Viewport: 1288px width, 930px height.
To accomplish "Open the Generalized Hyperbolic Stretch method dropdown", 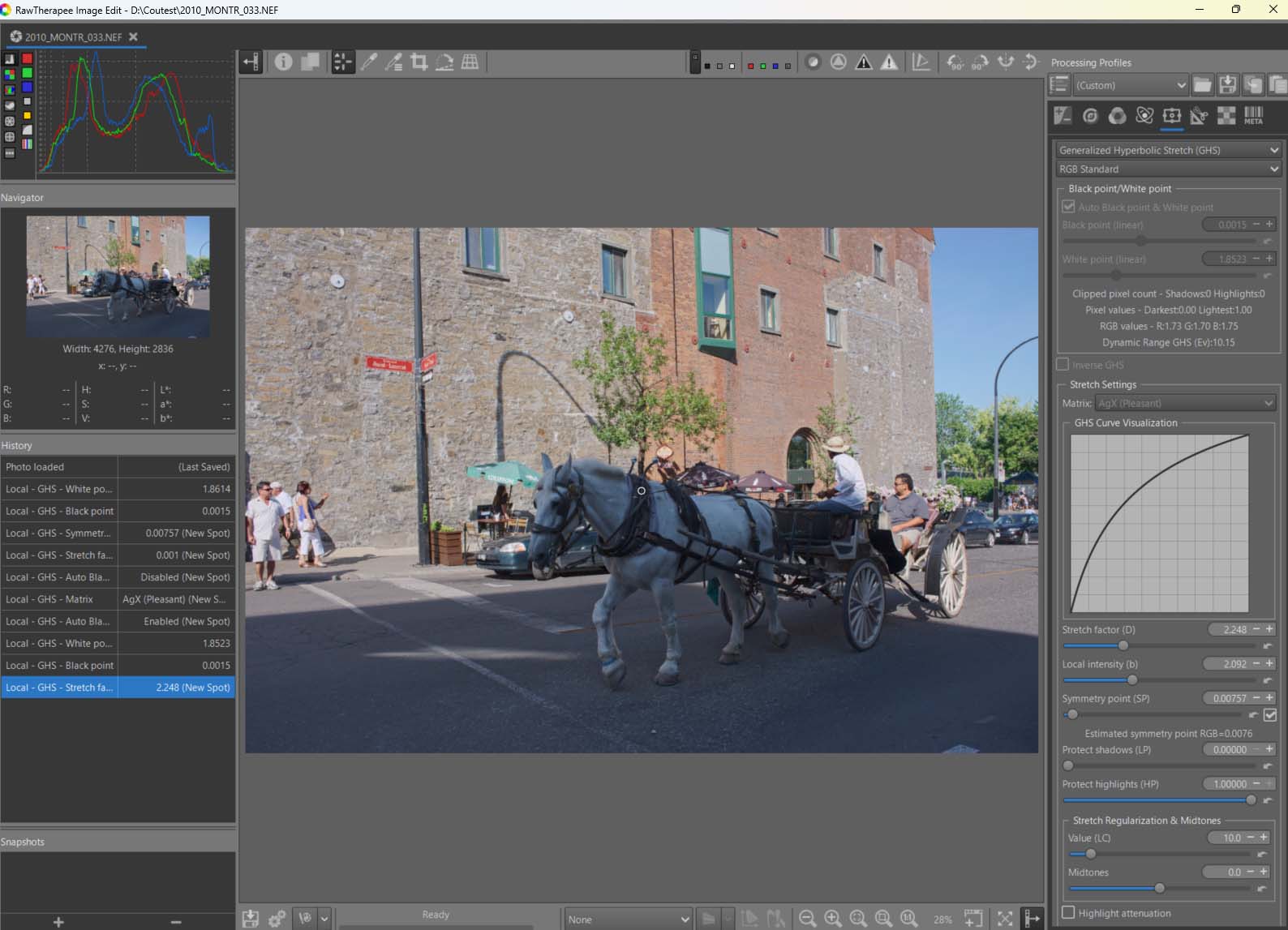I will point(1168,150).
